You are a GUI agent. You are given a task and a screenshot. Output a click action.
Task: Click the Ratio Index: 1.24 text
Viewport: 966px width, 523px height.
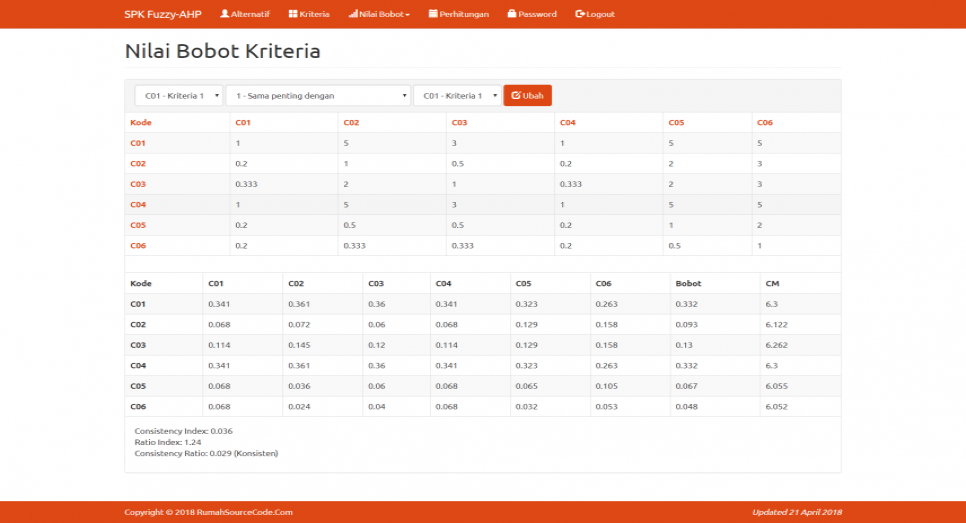click(168, 442)
